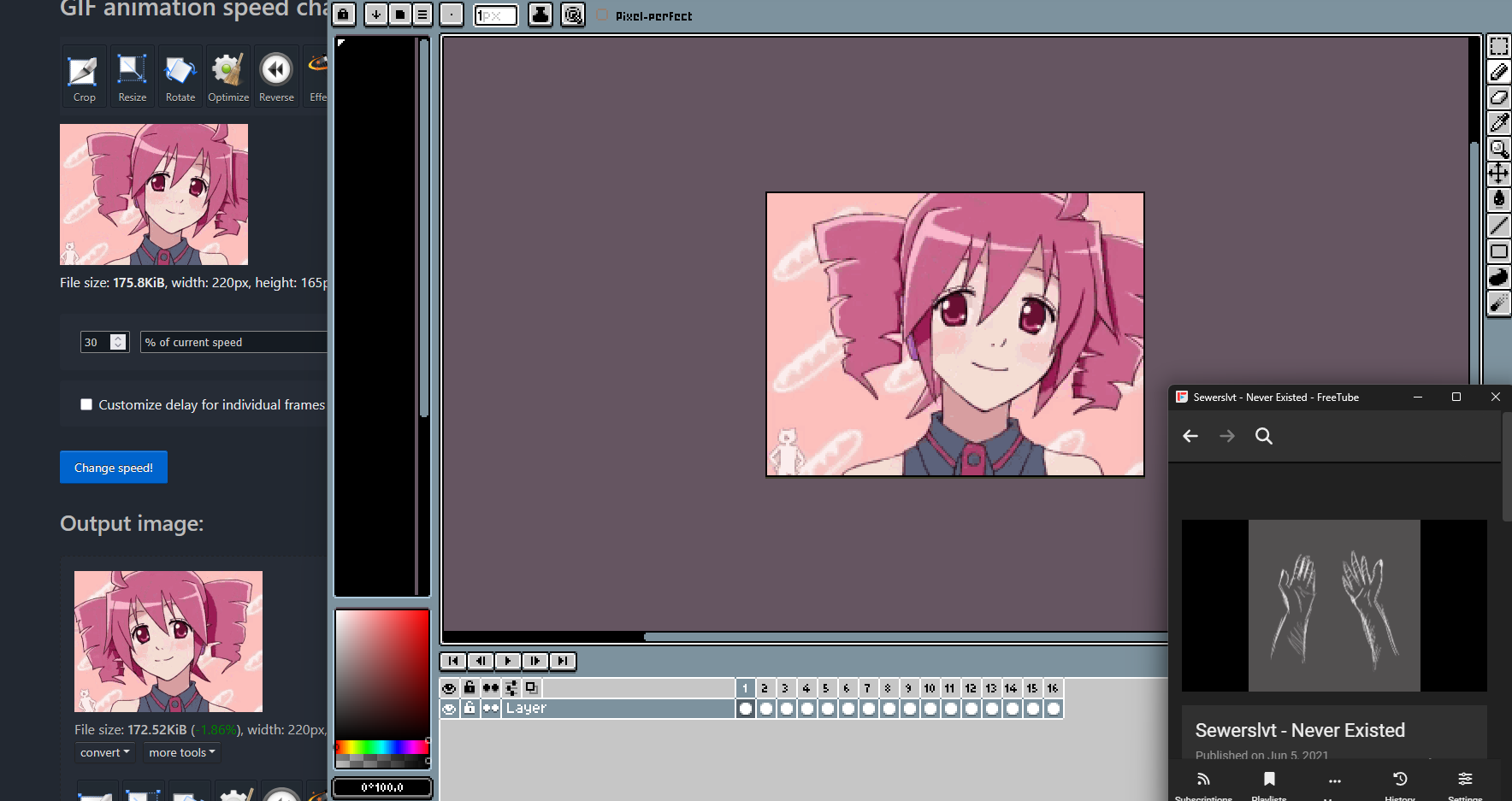The width and height of the screenshot is (1512, 801).
Task: Open the Resize tool in the GIF editor
Action: (132, 77)
